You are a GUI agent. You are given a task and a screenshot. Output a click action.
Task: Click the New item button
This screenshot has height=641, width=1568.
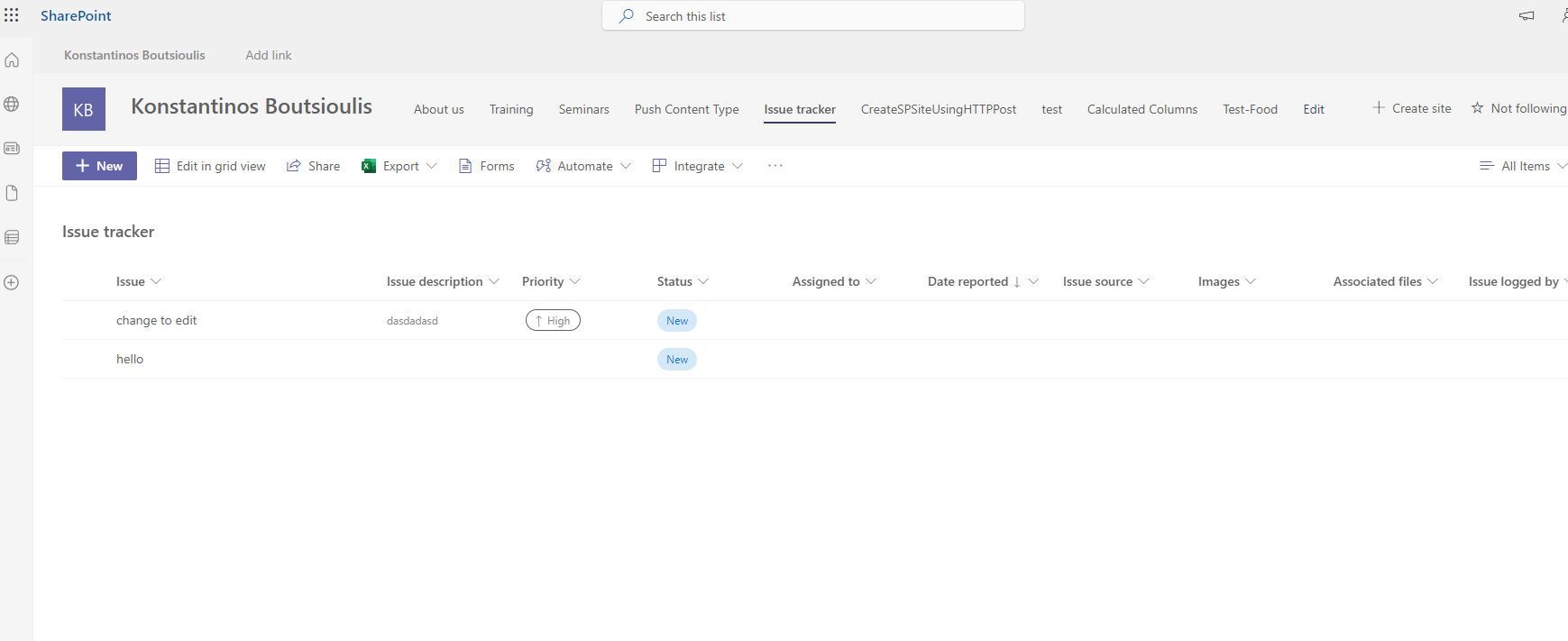(x=99, y=166)
